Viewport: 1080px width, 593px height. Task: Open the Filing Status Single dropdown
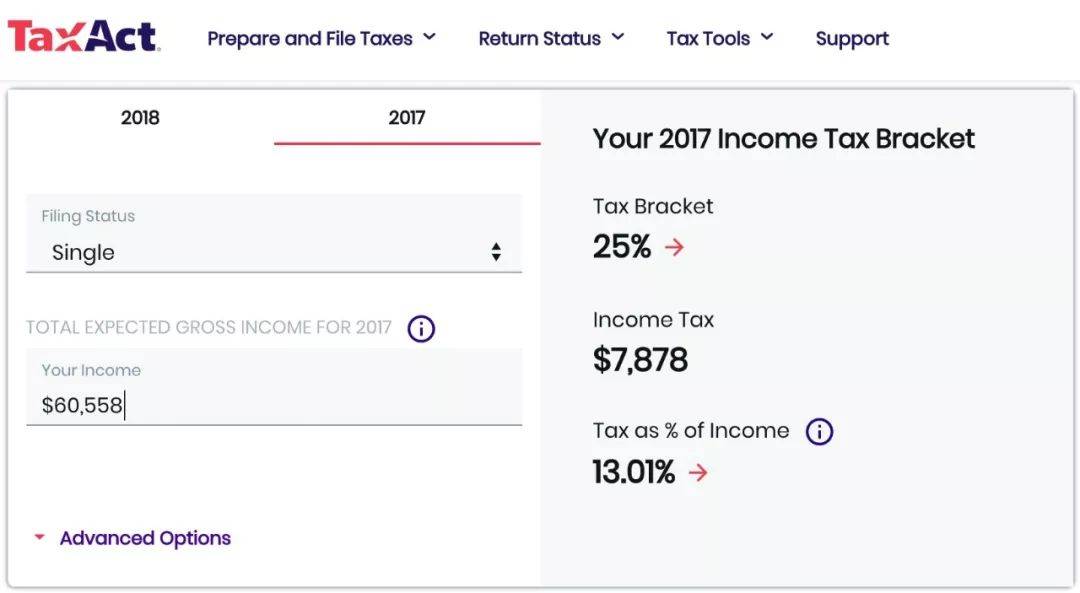pos(273,252)
